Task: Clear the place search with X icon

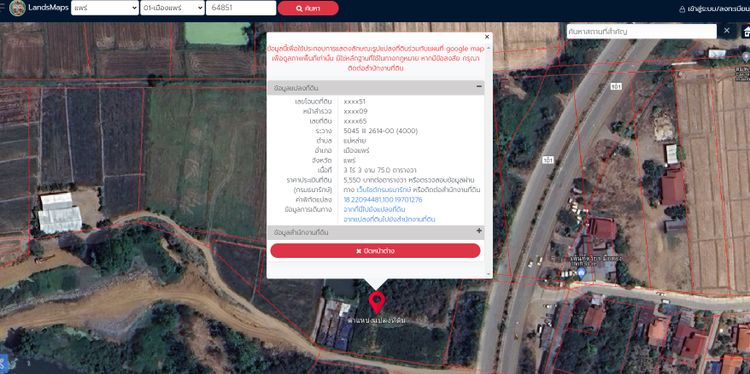Action: coord(727,31)
